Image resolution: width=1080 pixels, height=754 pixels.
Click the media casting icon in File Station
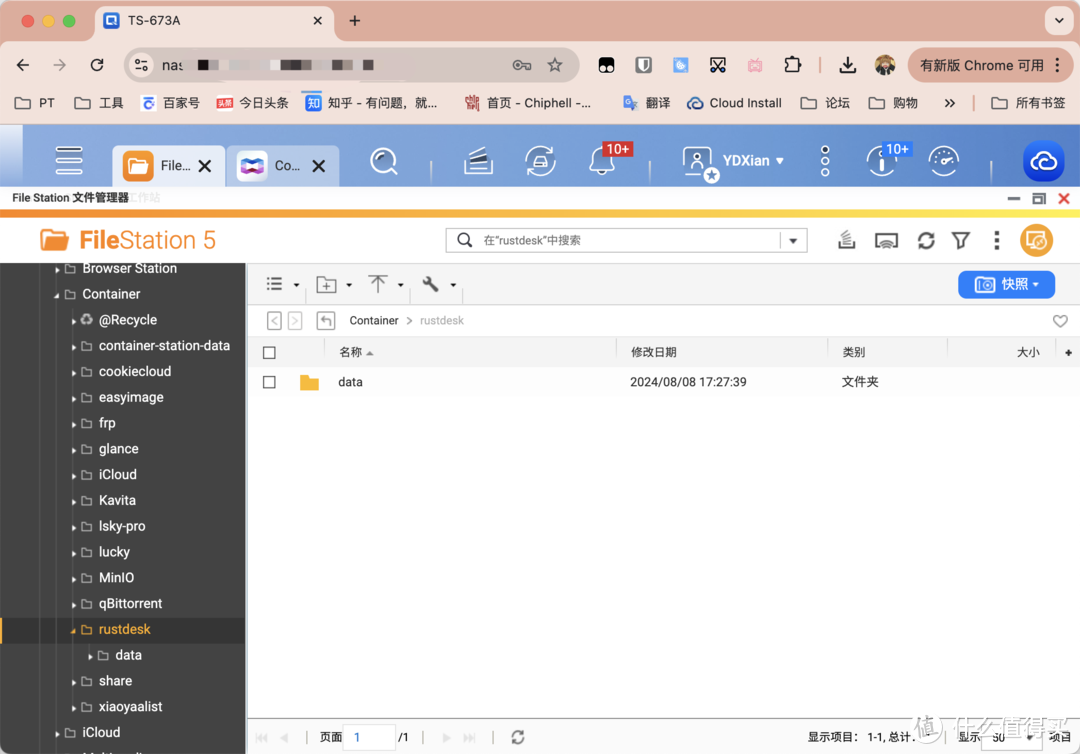(886, 240)
